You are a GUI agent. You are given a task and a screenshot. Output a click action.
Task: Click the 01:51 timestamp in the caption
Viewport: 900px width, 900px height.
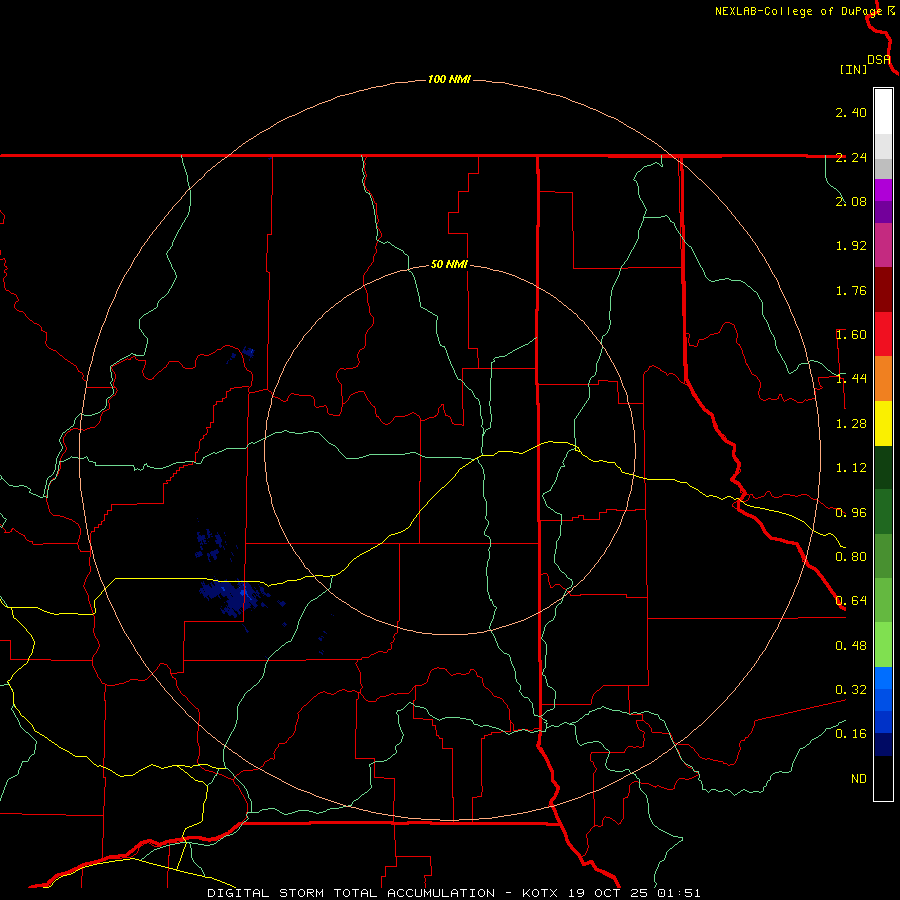click(679, 893)
